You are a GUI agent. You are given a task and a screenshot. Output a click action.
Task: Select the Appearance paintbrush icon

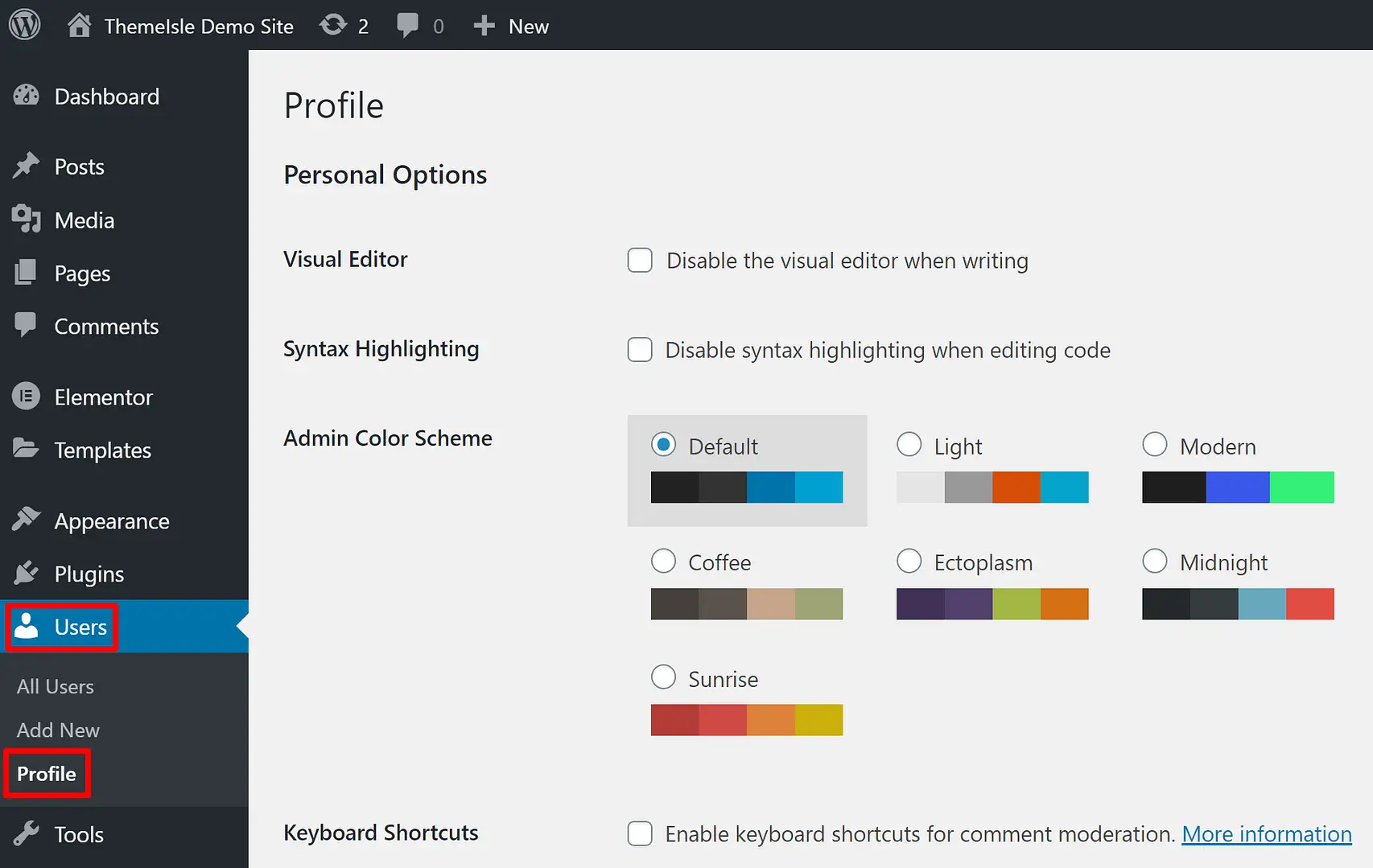(x=27, y=520)
